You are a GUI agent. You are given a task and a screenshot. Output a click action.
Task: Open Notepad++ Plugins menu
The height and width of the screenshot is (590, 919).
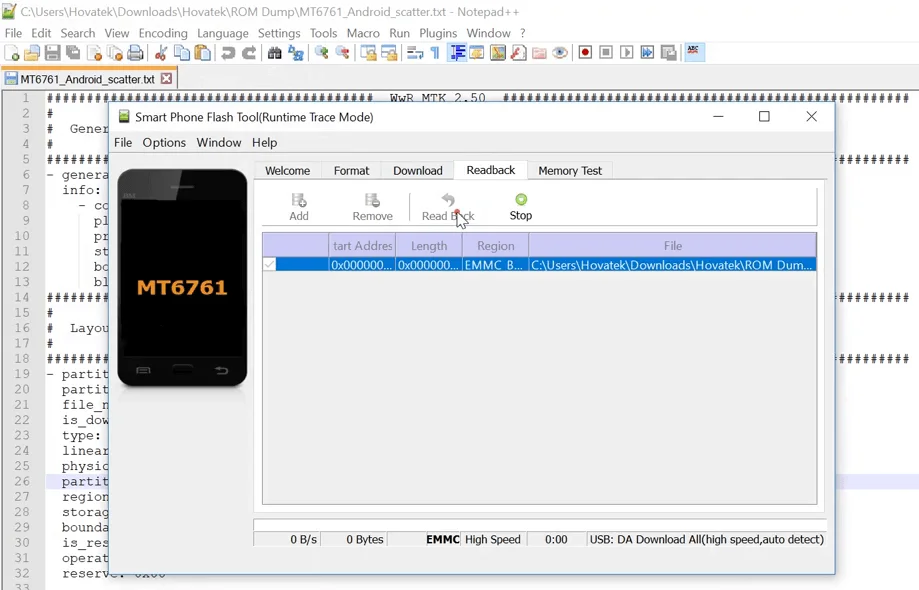click(438, 33)
